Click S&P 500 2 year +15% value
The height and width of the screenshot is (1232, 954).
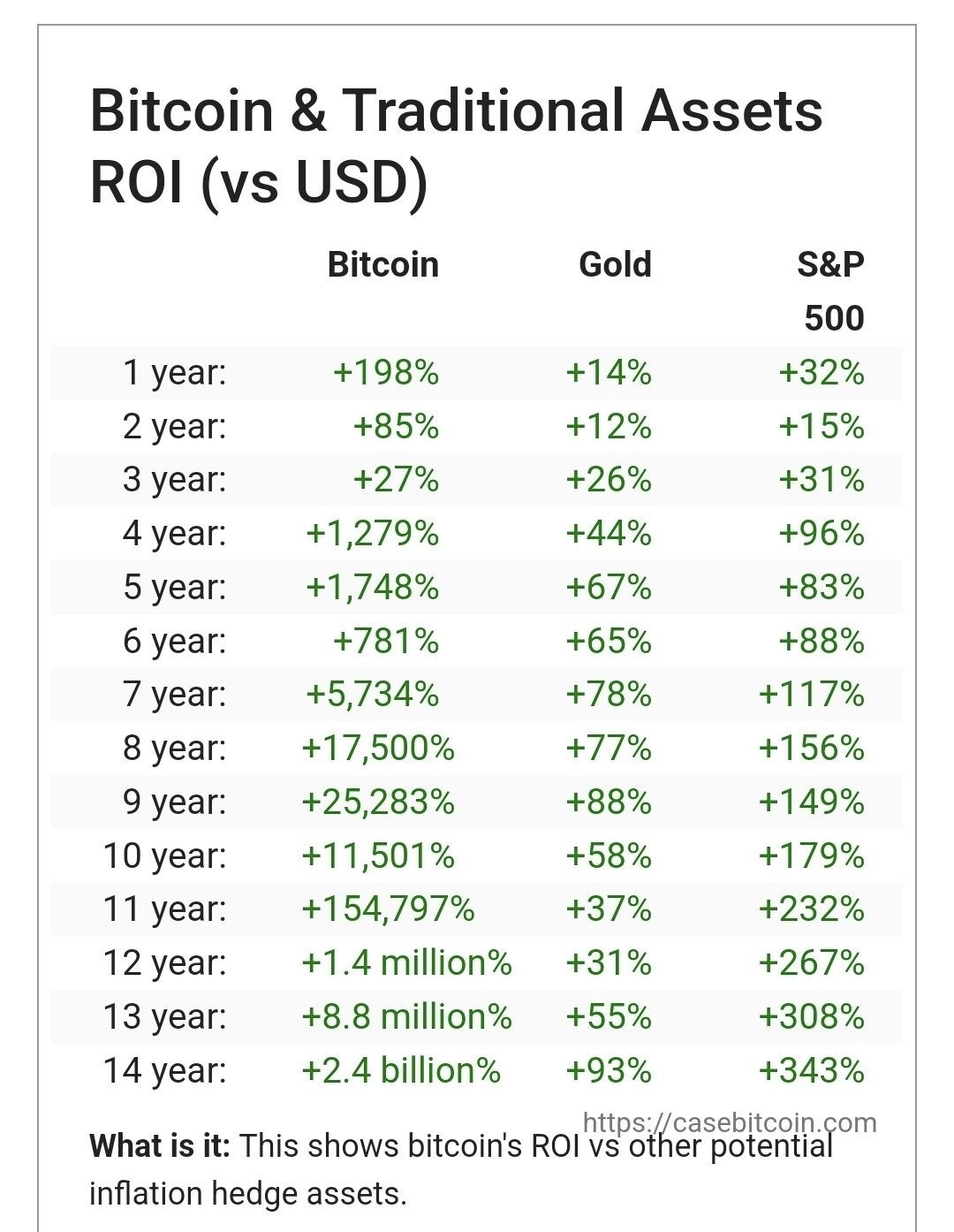[x=821, y=426]
